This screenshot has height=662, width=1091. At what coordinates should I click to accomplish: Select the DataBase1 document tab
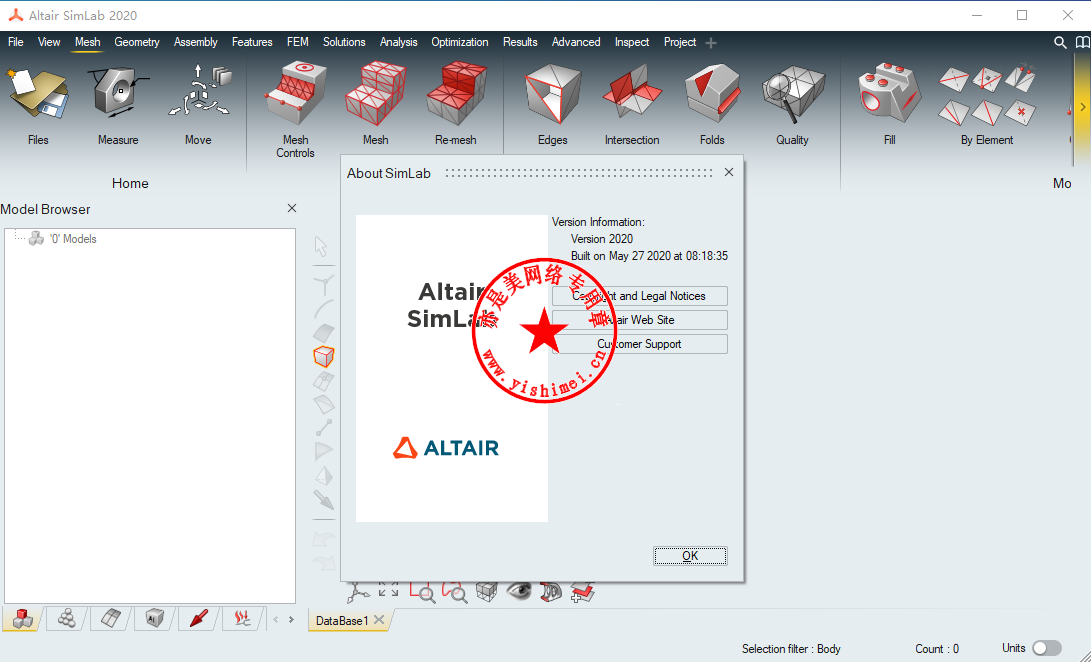pos(342,620)
